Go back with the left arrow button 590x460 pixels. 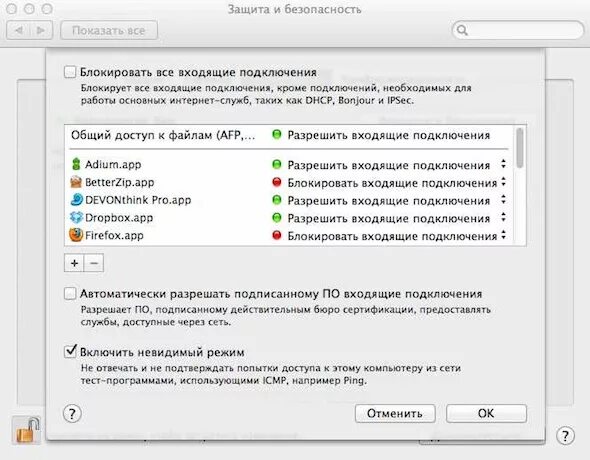[x=18, y=30]
